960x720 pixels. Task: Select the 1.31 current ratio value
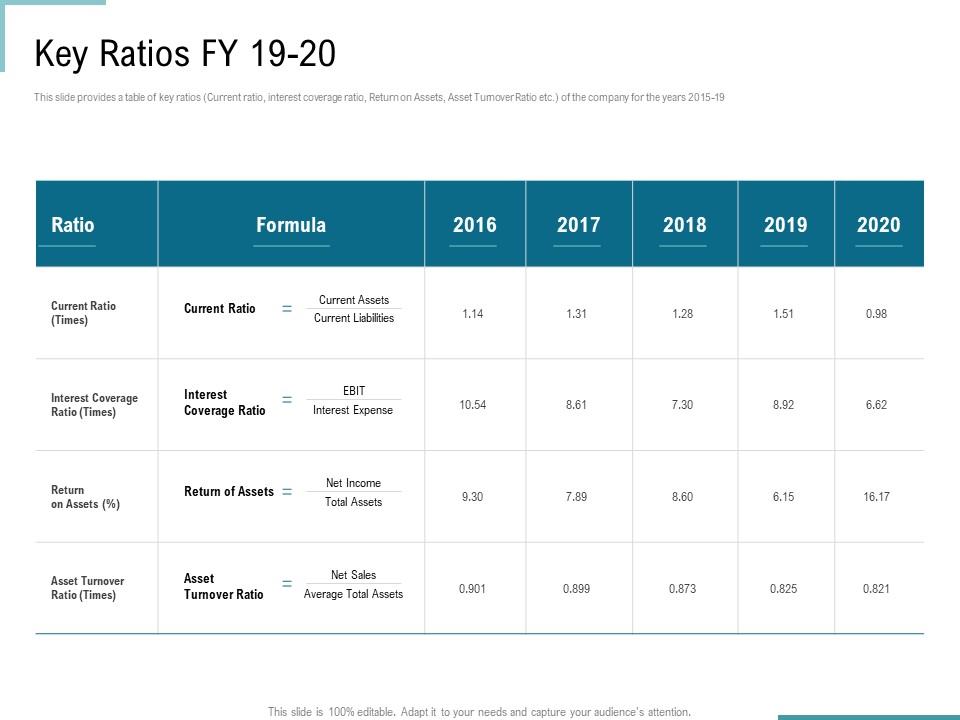tap(576, 313)
